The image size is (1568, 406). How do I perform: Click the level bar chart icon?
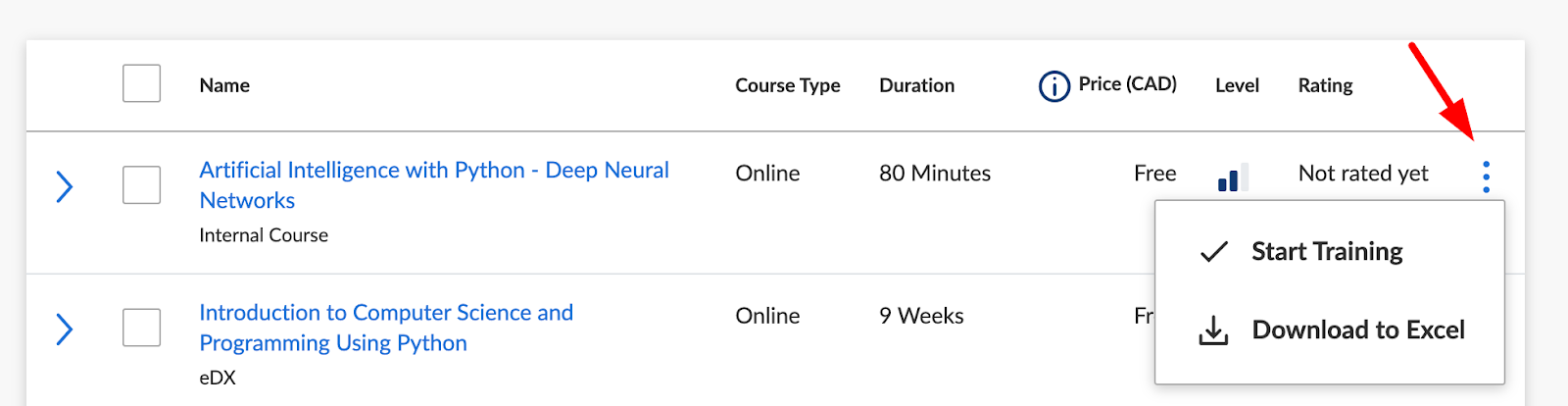point(1233,177)
